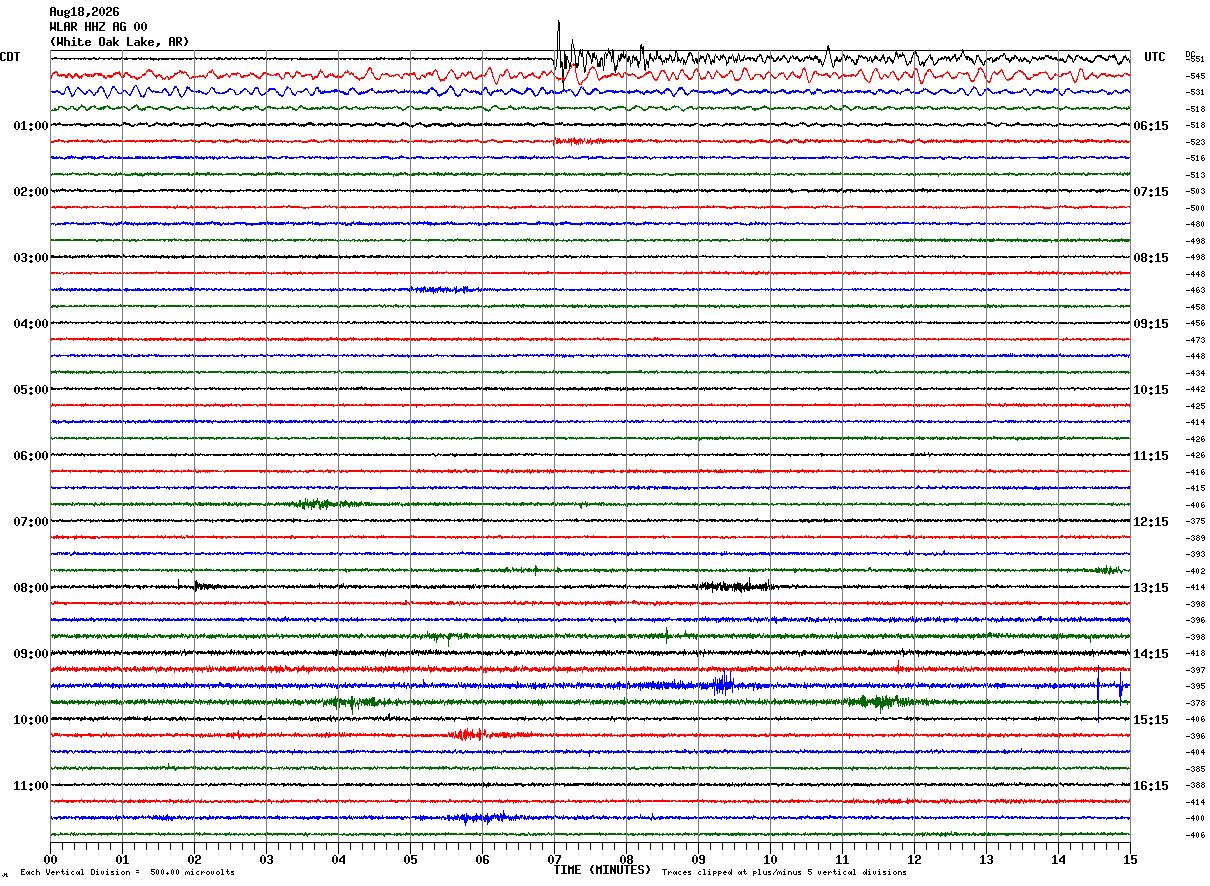Select the 16:15 UTC time label
The height and width of the screenshot is (886, 1210).
point(1151,786)
